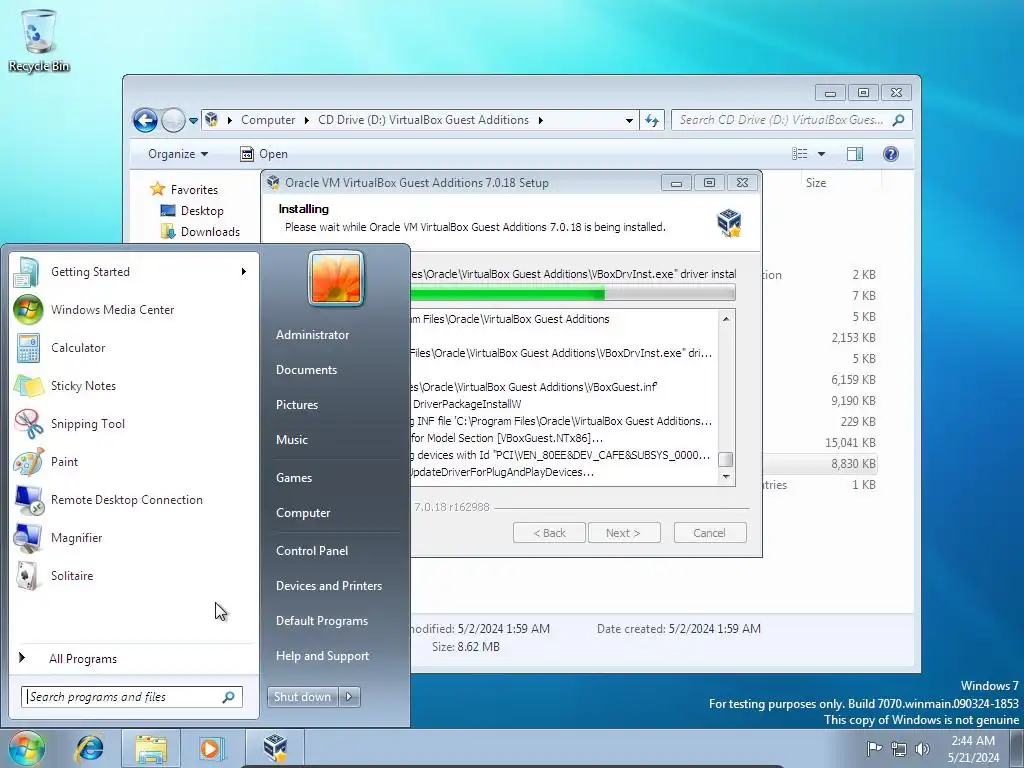Click the Size column header
The width and height of the screenshot is (1024, 768).
[x=816, y=183]
